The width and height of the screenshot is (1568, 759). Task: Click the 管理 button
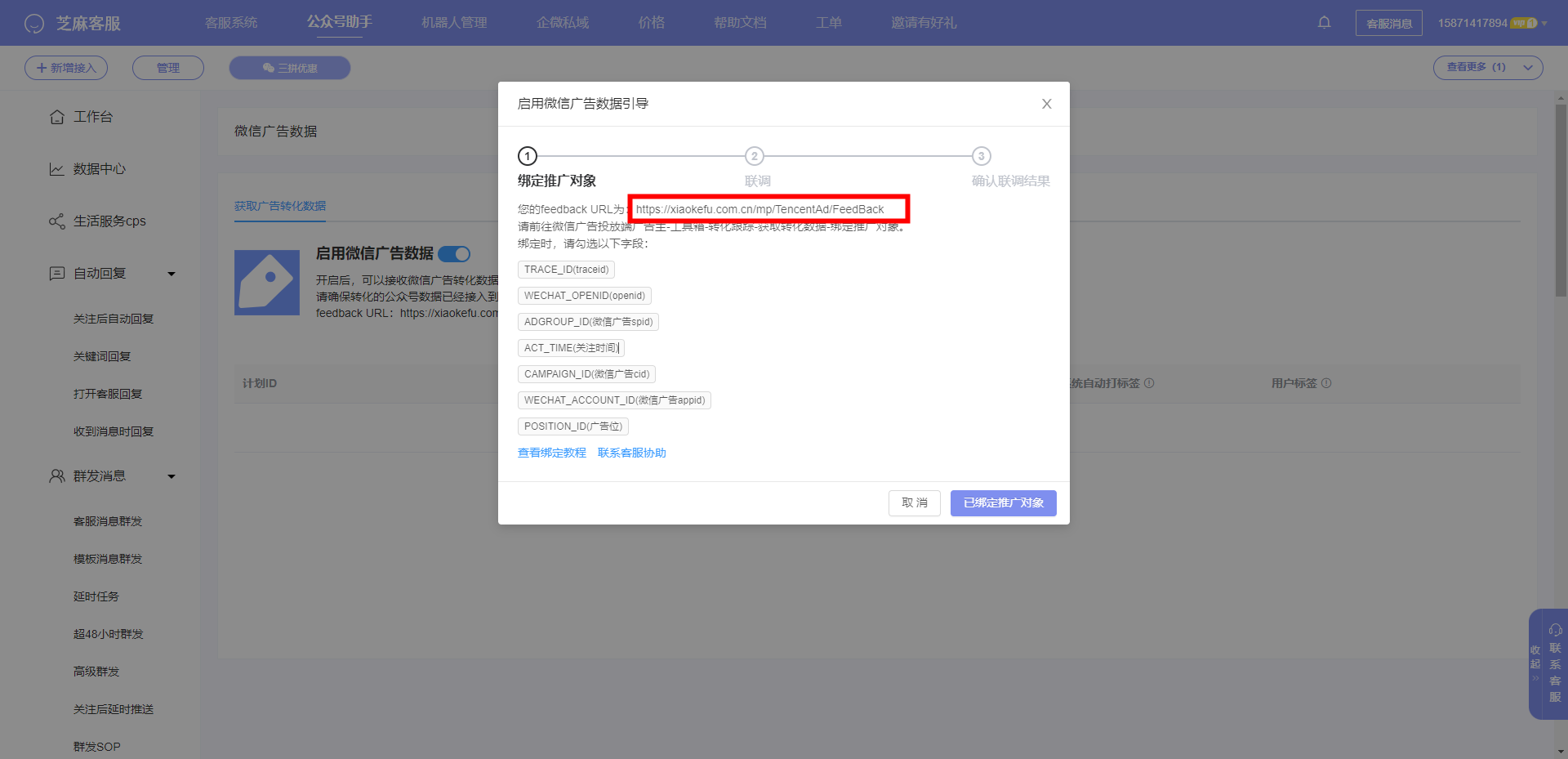tap(168, 68)
